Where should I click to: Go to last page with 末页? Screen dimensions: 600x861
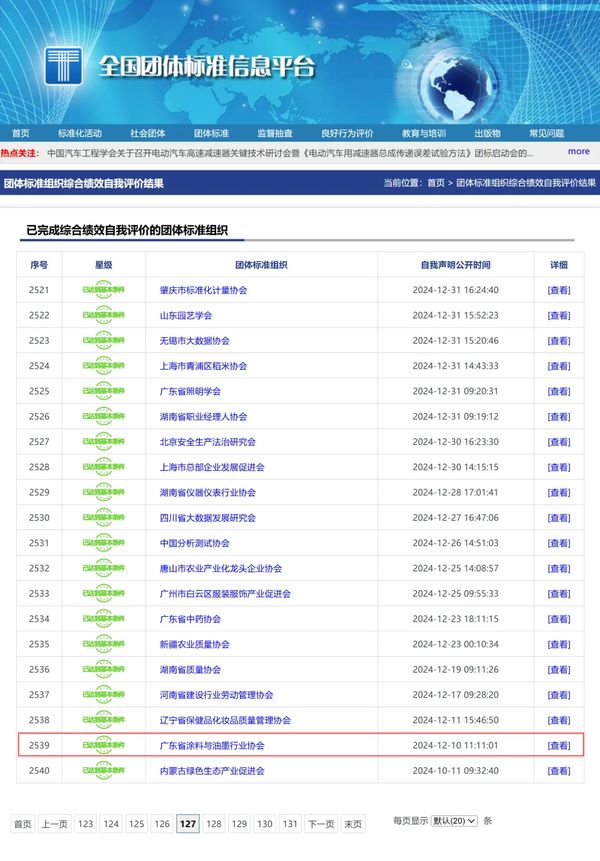click(353, 824)
